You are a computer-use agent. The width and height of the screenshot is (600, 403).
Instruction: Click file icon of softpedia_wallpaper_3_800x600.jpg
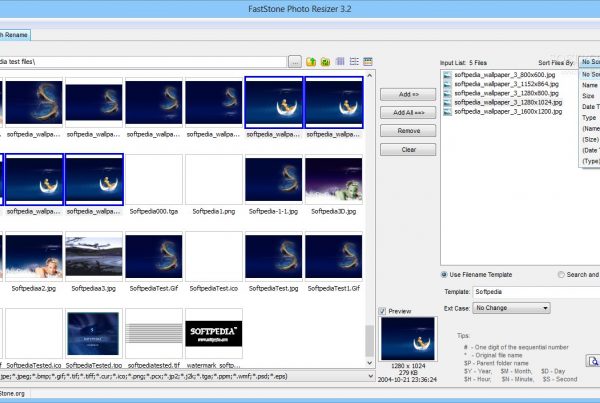[447, 75]
